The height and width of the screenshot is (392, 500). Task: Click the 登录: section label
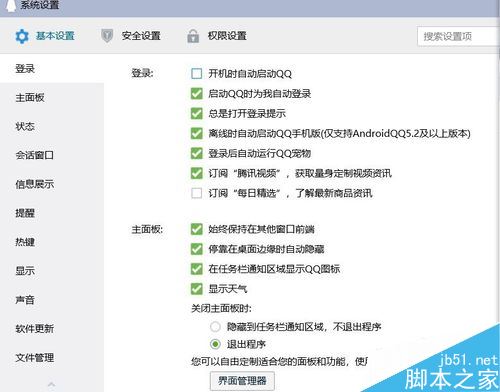pos(142,73)
